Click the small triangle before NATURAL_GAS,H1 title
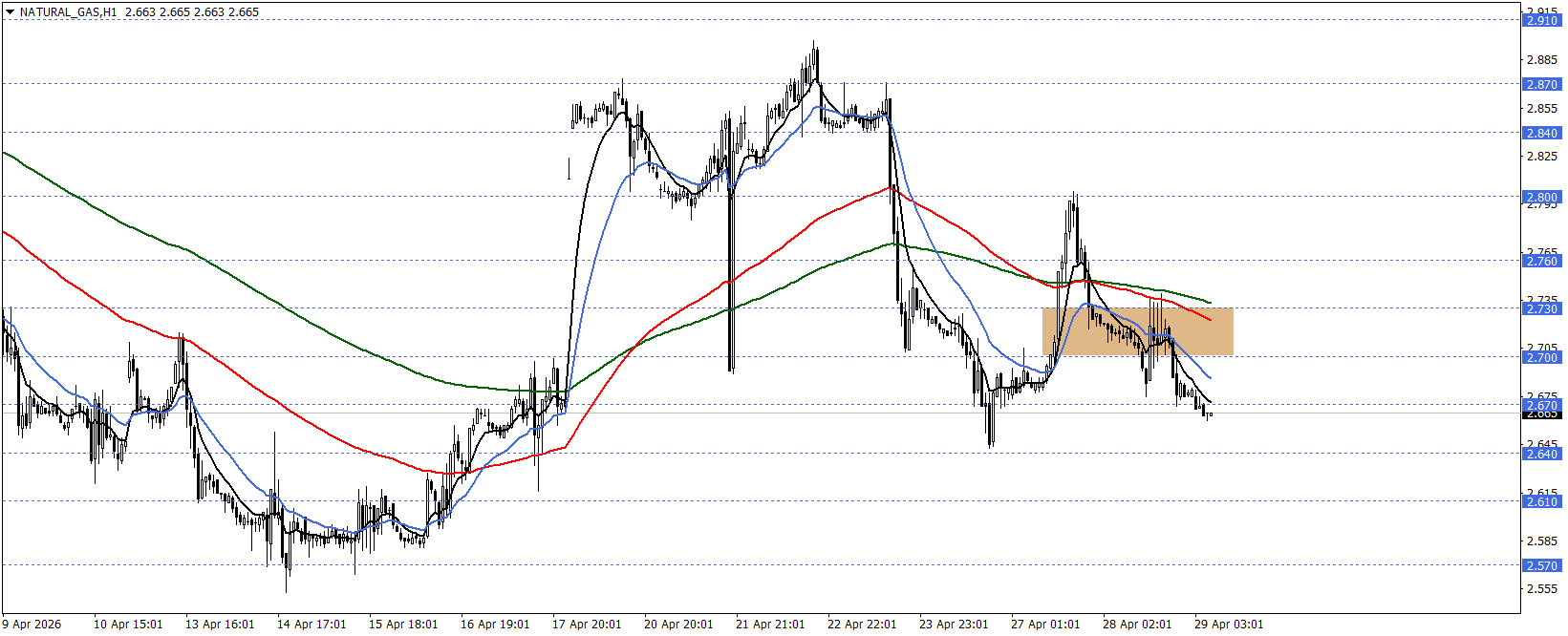Viewport: 1568px width, 636px height. [x=11, y=12]
